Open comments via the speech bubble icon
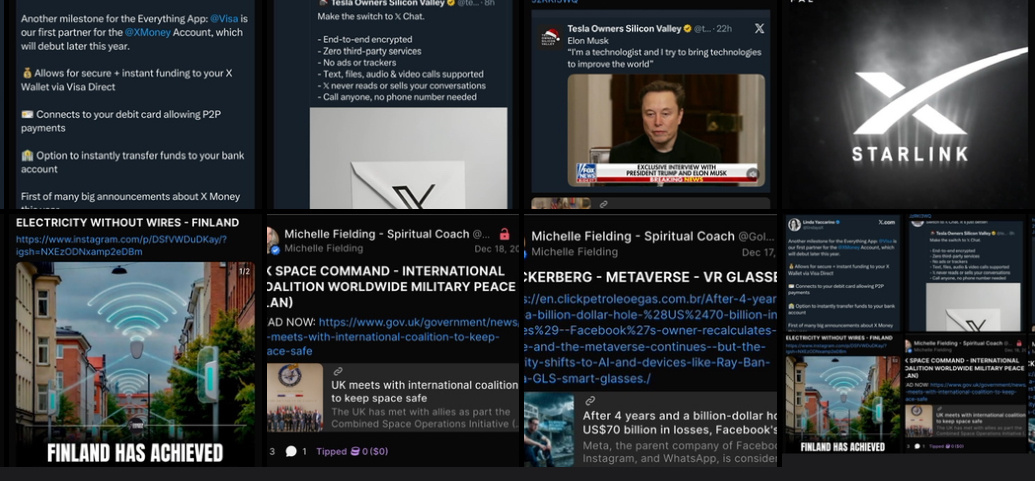This screenshot has width=1035, height=481. 291,451
